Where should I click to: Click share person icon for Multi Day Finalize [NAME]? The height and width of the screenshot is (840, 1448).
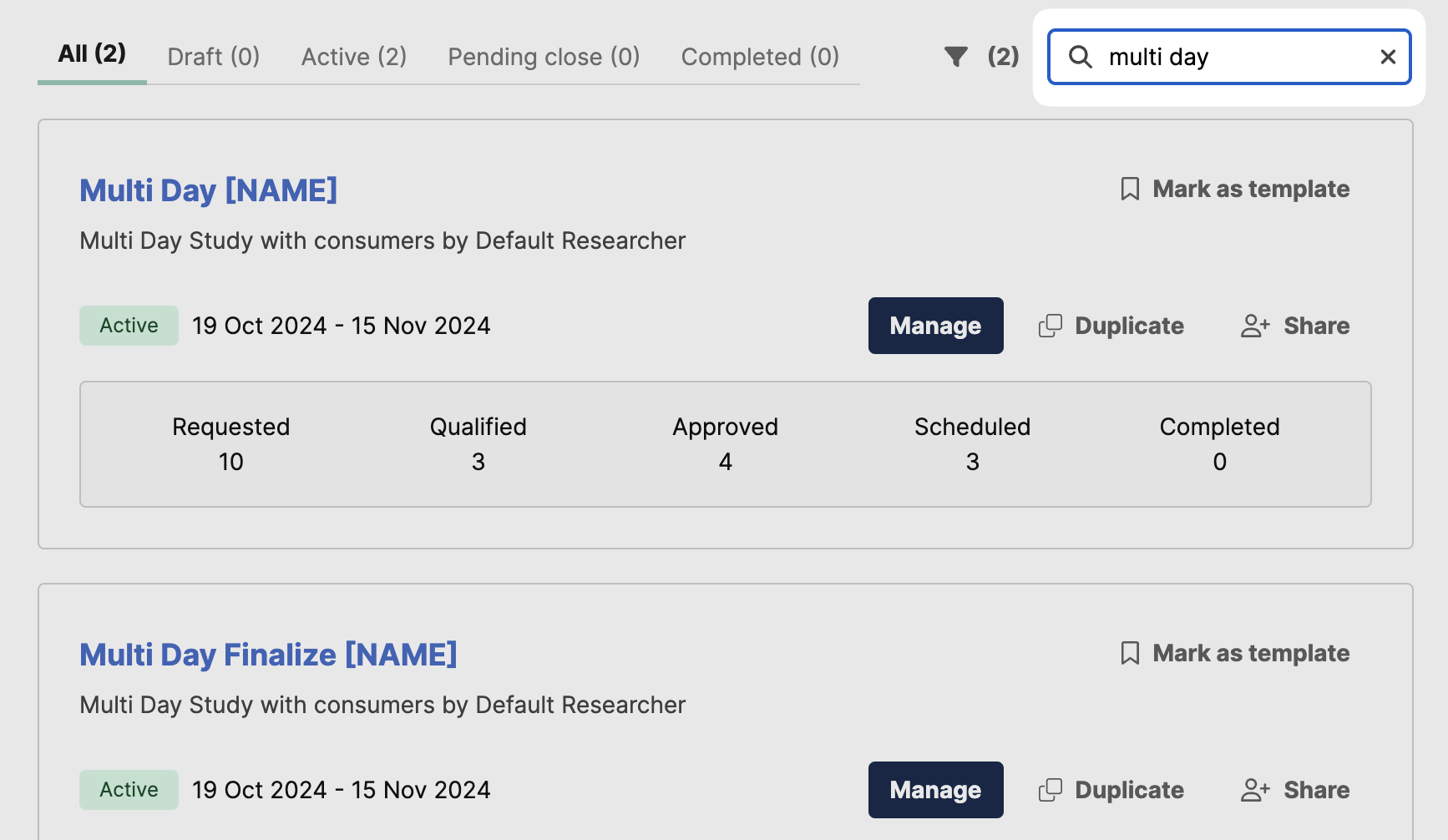[1255, 790]
